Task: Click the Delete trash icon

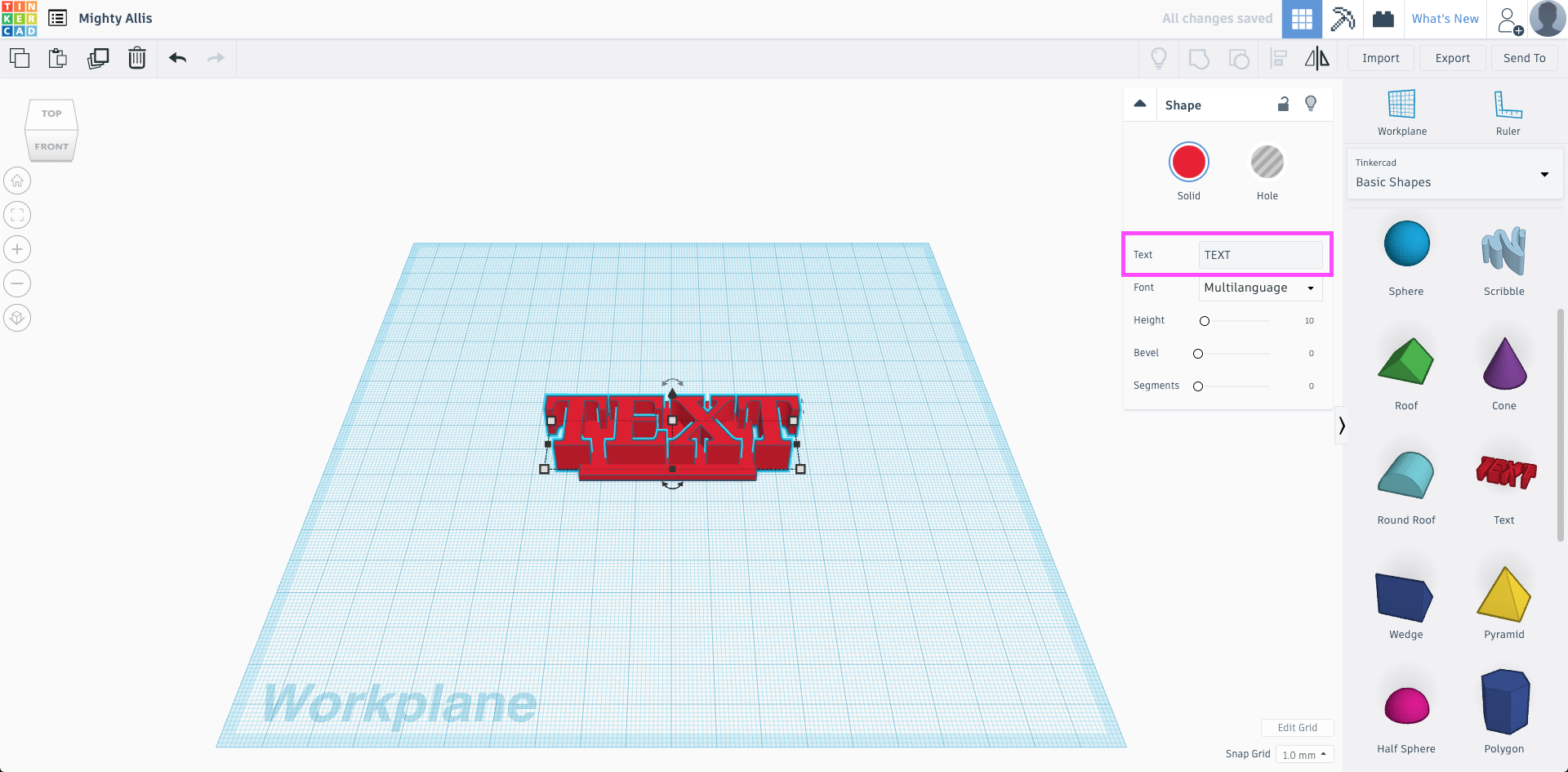Action: click(136, 58)
